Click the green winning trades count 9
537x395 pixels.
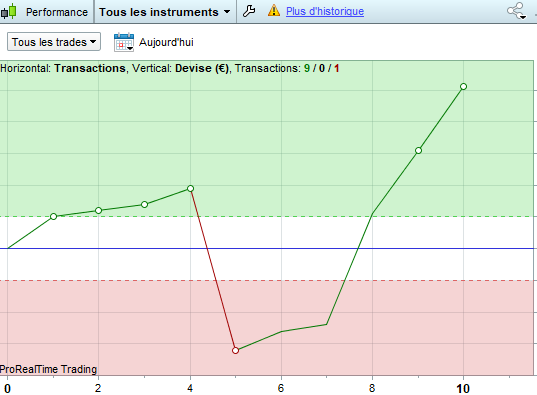307,68
